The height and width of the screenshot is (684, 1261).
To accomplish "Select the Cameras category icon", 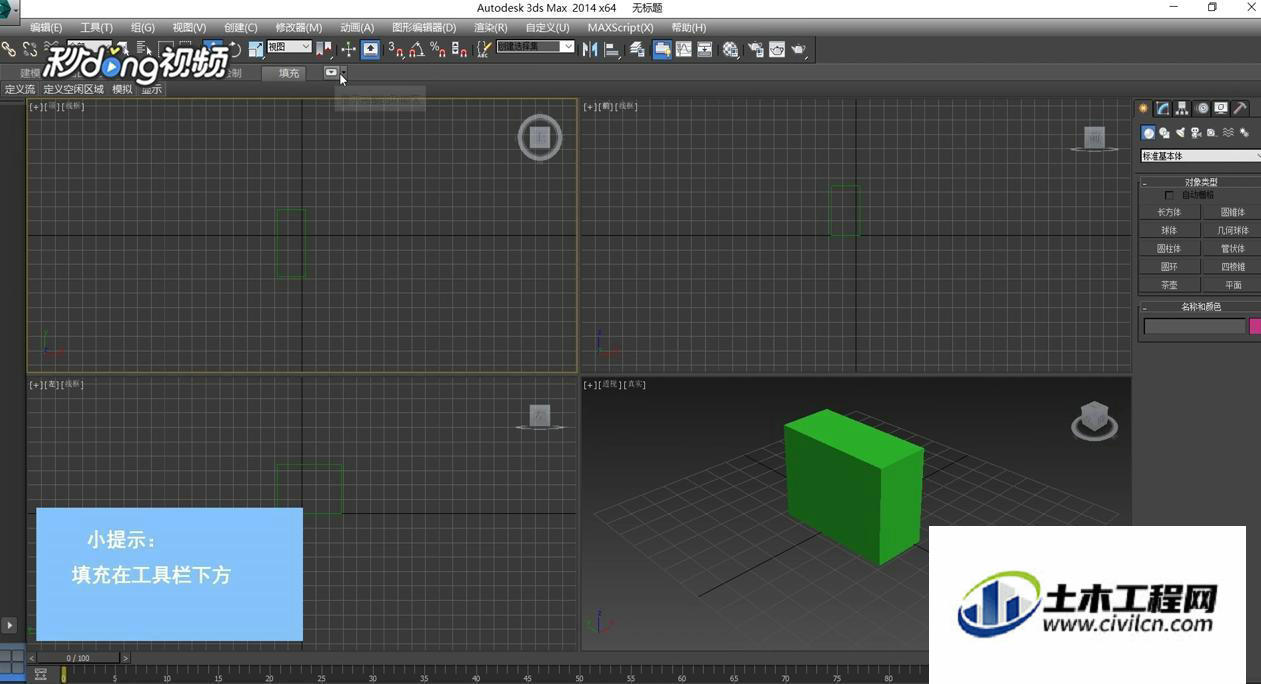I will click(x=1196, y=133).
